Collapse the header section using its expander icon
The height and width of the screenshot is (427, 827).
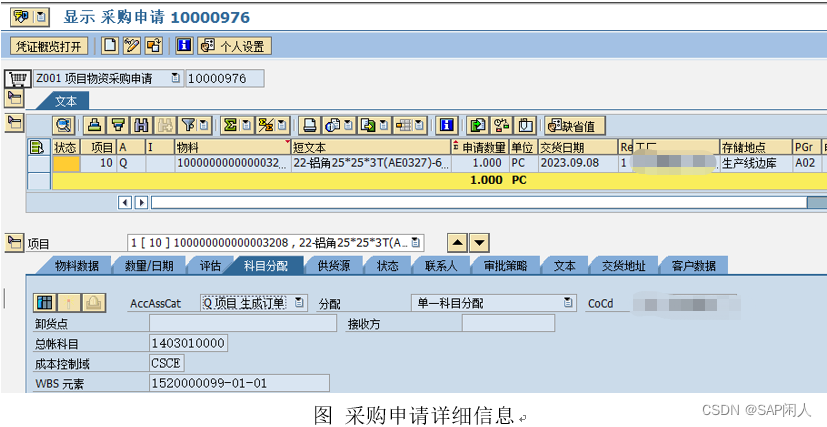pos(15,98)
